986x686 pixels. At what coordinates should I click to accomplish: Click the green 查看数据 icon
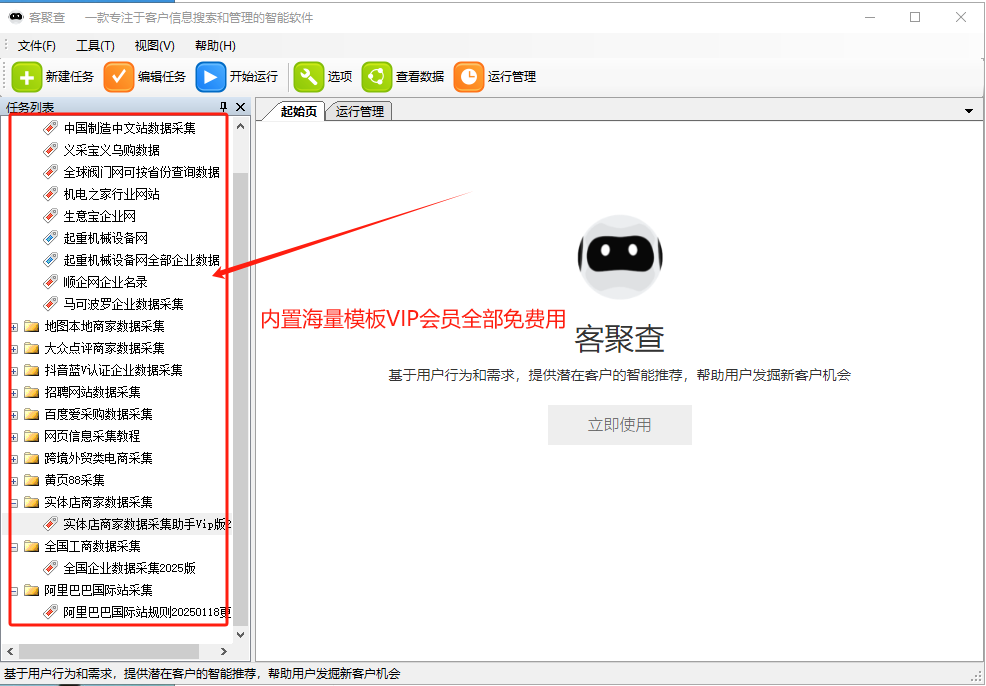pos(377,77)
